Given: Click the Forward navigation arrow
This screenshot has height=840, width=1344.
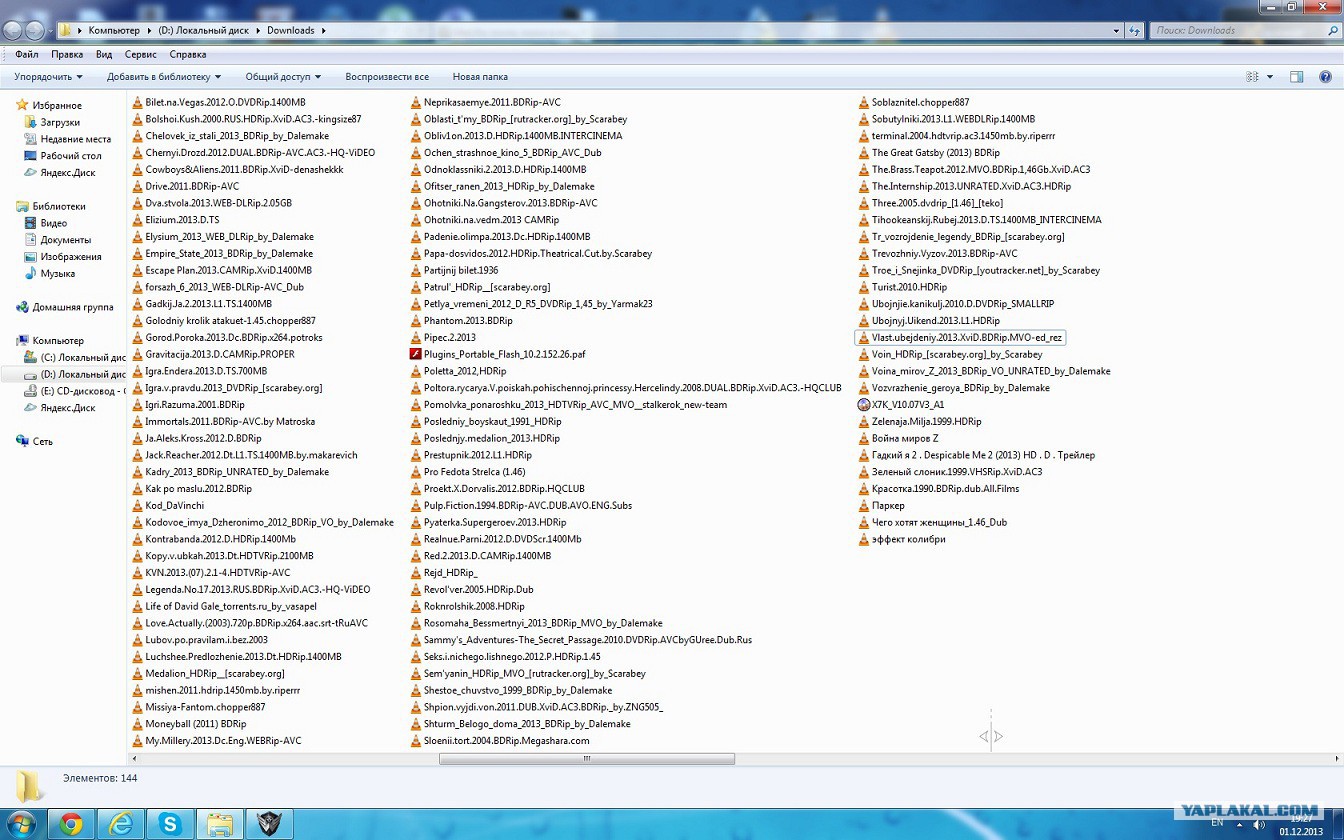Looking at the screenshot, I should coord(35,31).
